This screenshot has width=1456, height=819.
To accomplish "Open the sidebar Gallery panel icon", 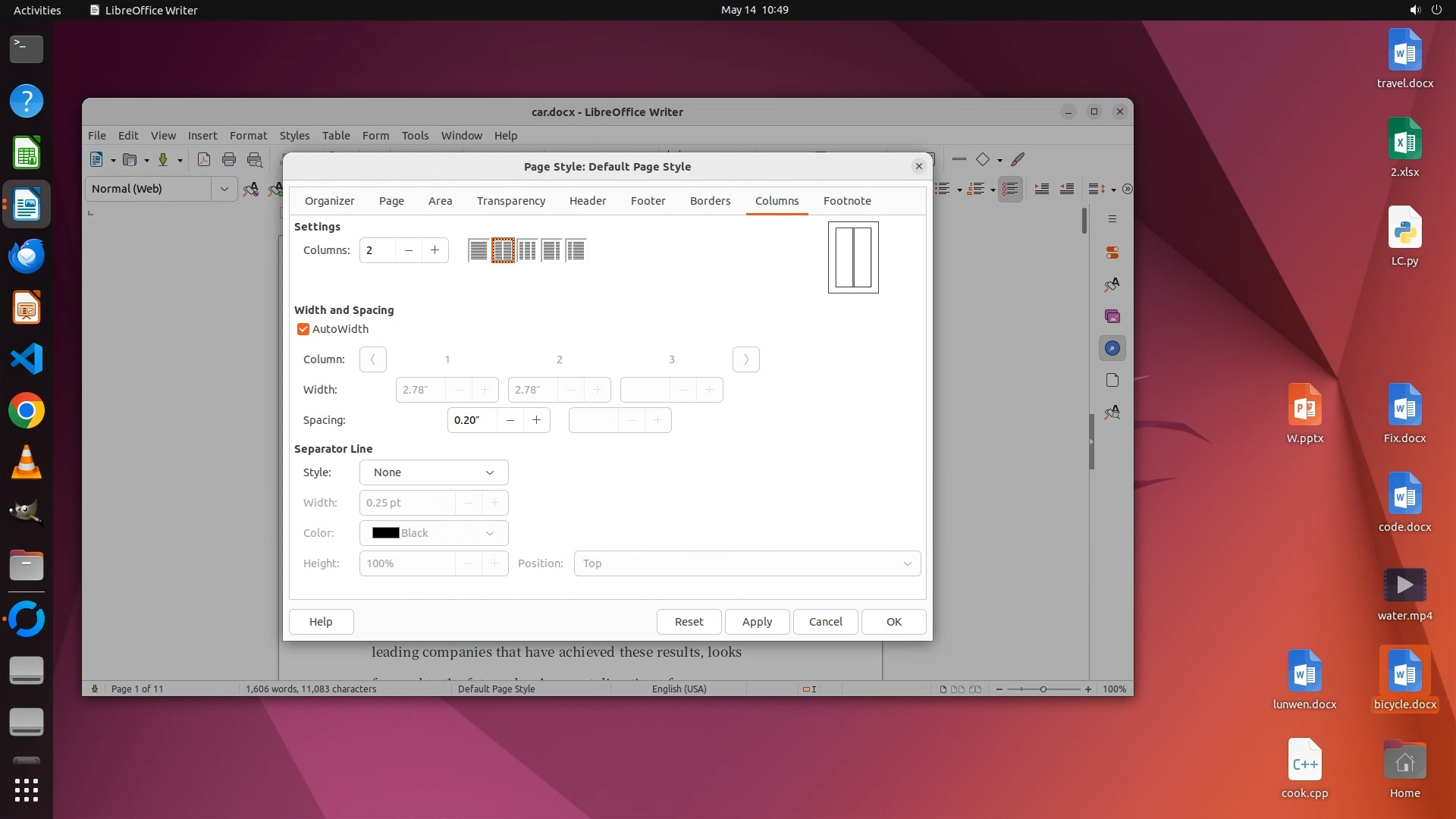I will 1112,316.
